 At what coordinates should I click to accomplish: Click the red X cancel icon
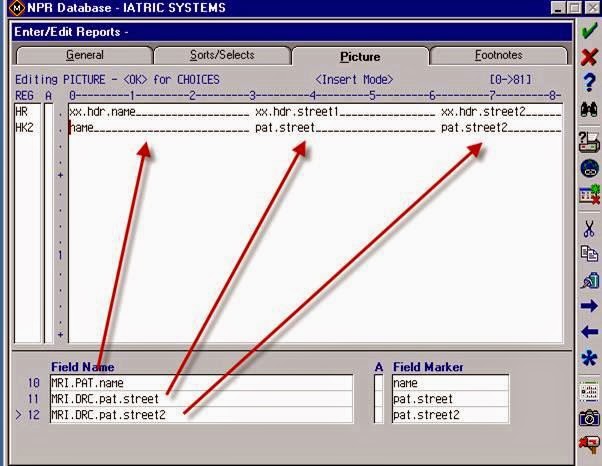[589, 57]
